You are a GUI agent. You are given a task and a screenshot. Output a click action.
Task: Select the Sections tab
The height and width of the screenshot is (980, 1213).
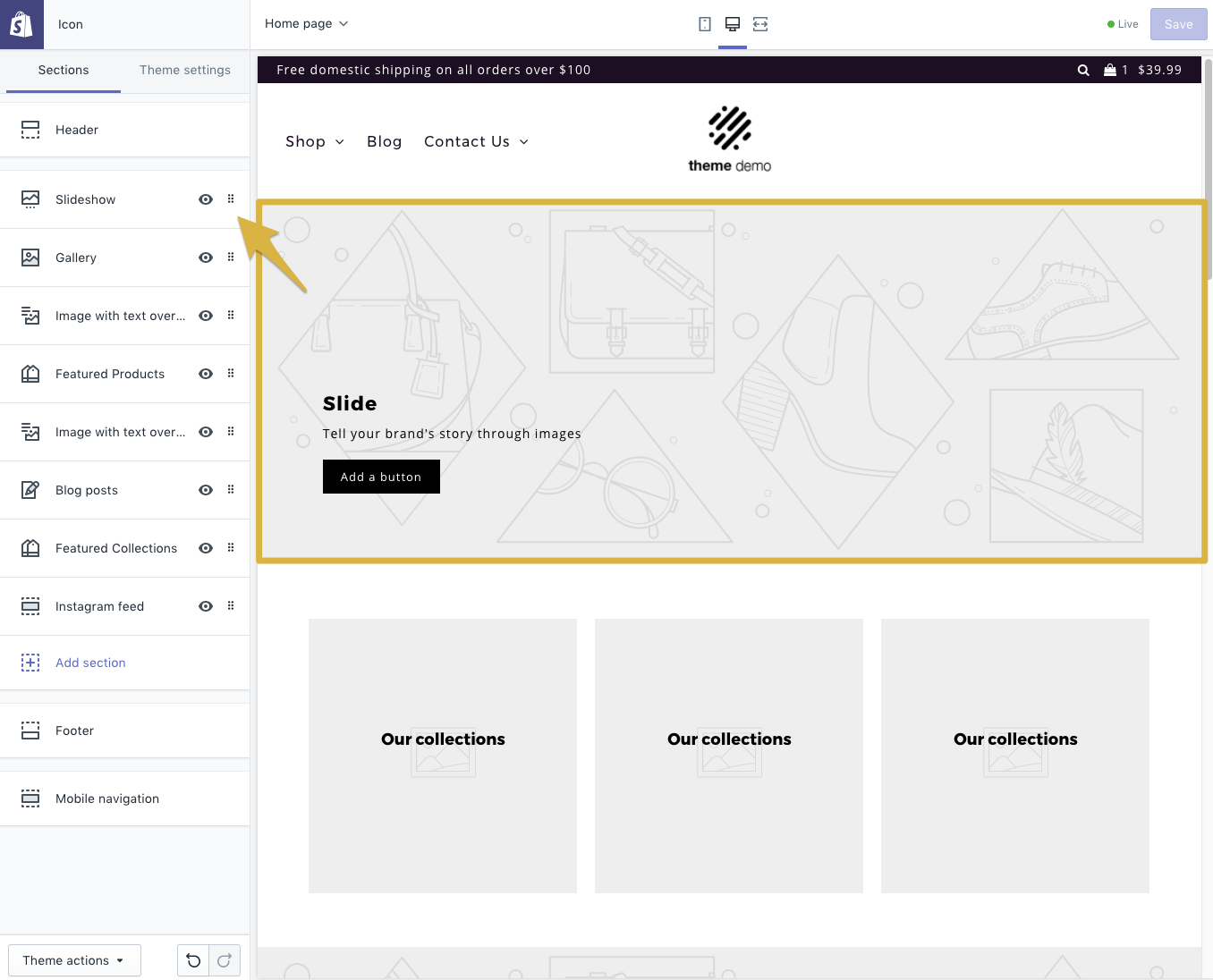64,70
